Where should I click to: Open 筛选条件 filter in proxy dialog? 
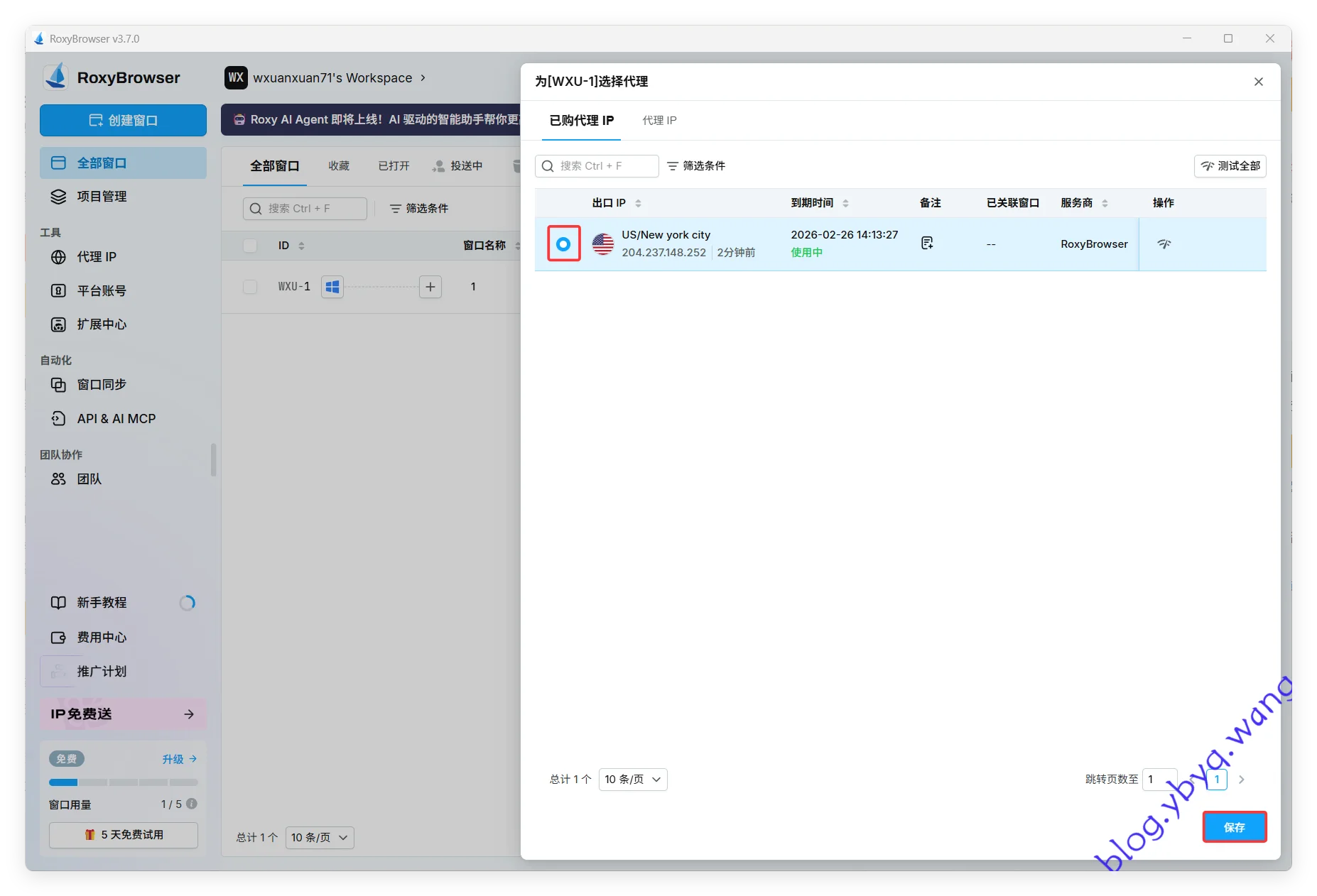(696, 166)
